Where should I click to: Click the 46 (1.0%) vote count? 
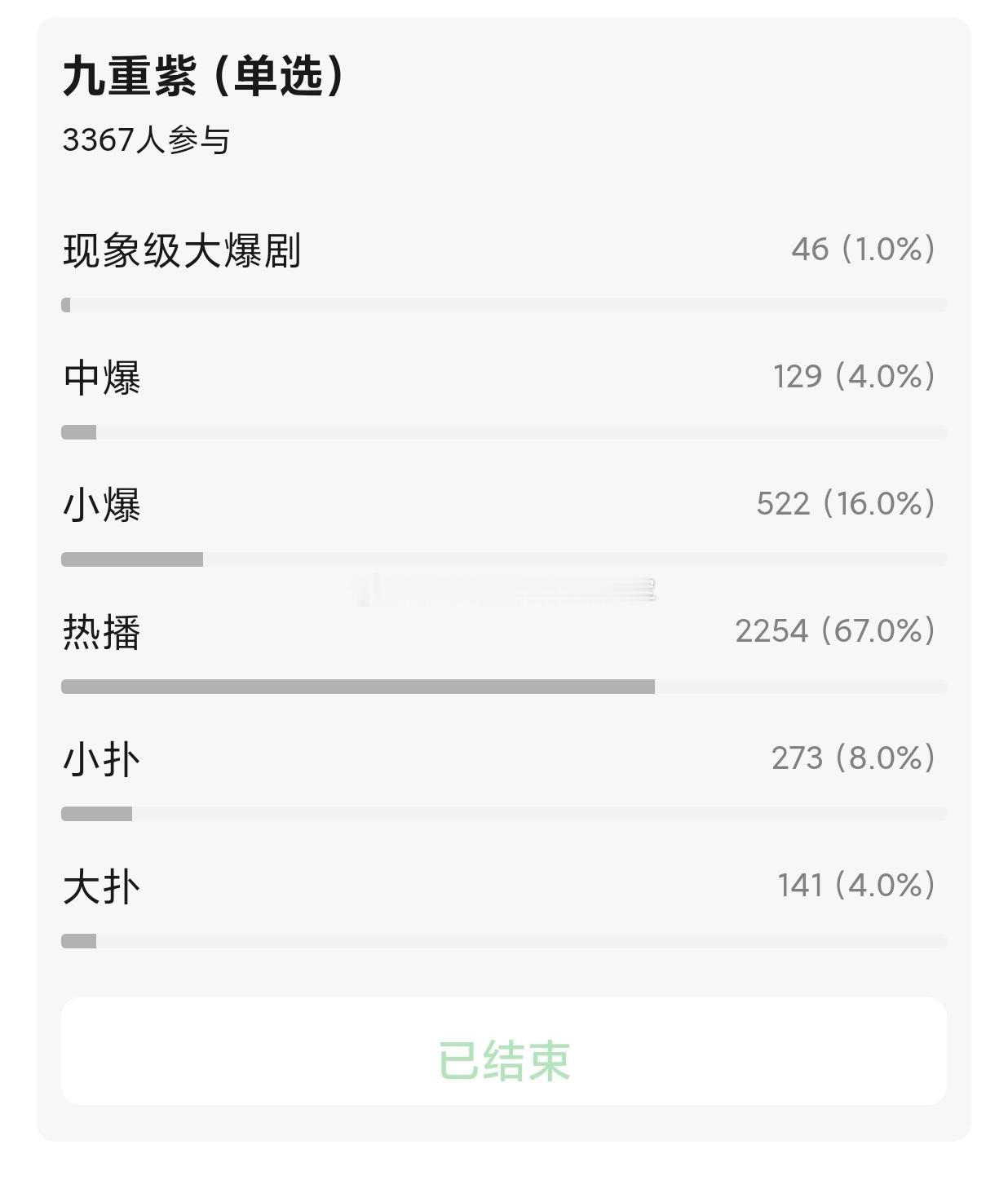point(864,250)
